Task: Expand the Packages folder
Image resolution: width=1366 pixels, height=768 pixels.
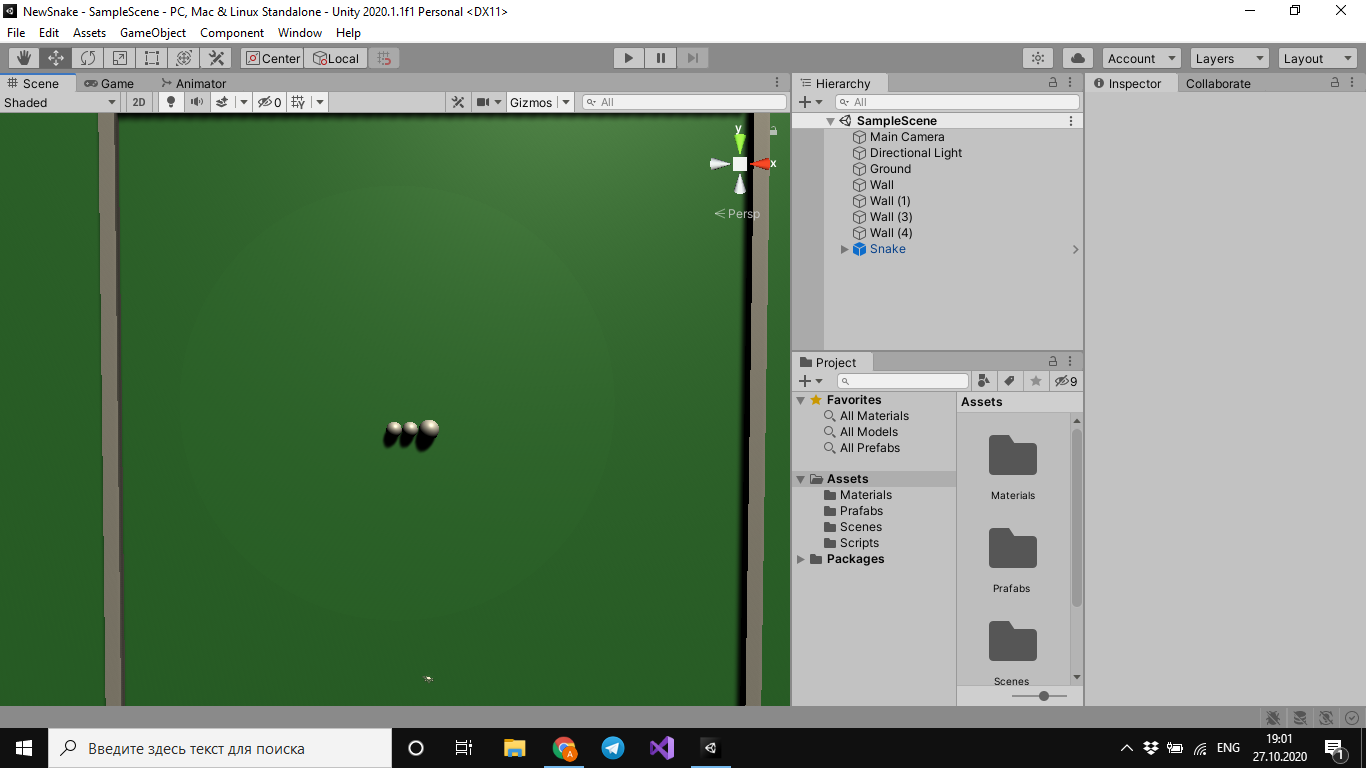Action: point(801,559)
